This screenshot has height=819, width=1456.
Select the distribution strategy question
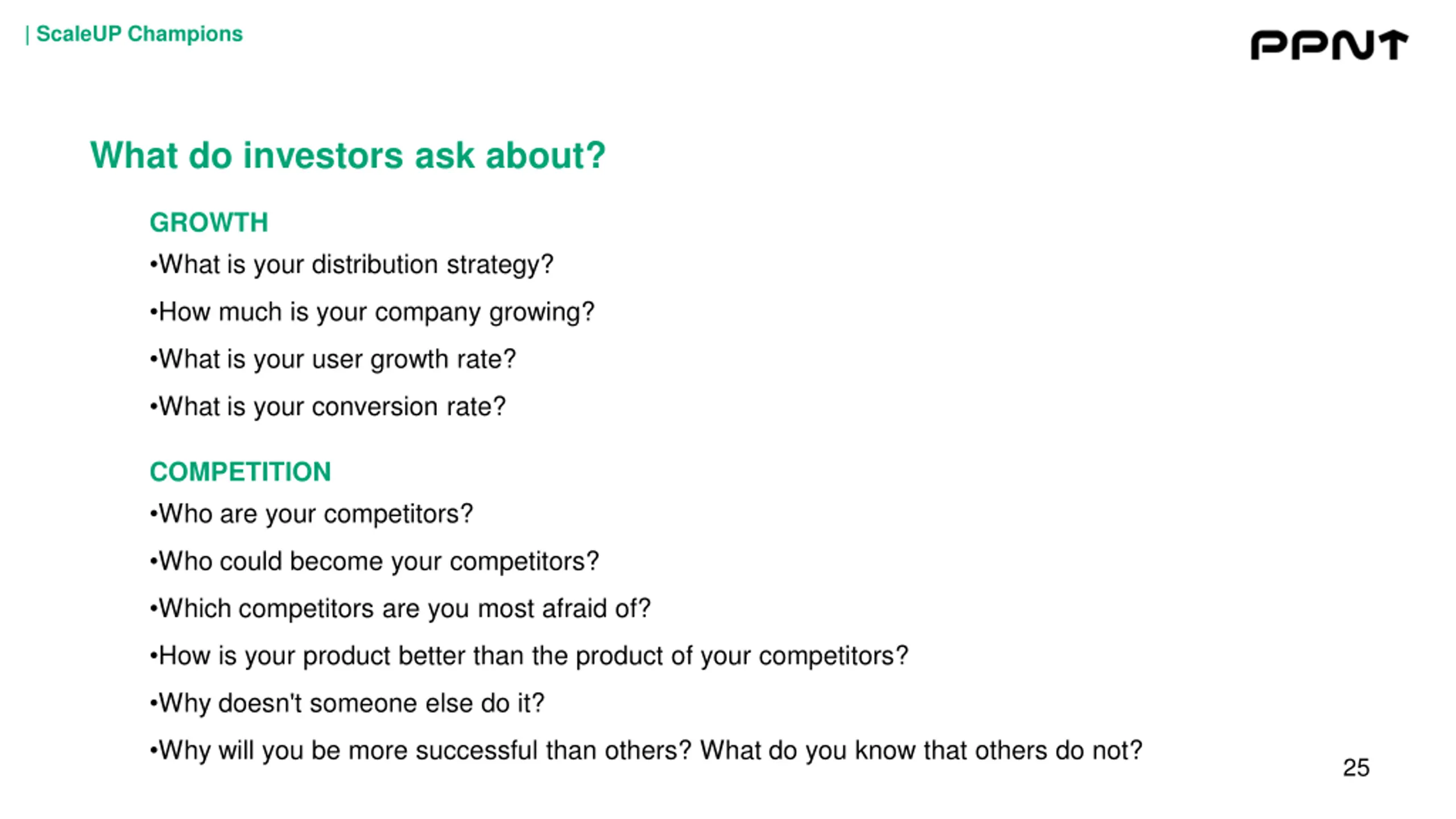351,265
